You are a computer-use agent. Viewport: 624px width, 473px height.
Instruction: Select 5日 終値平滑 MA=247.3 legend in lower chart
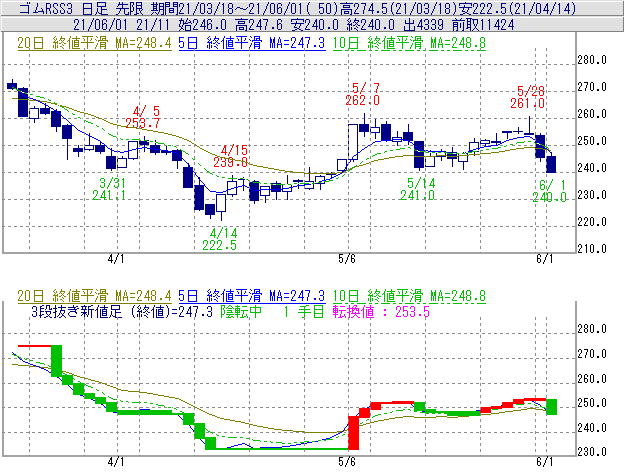point(252,296)
